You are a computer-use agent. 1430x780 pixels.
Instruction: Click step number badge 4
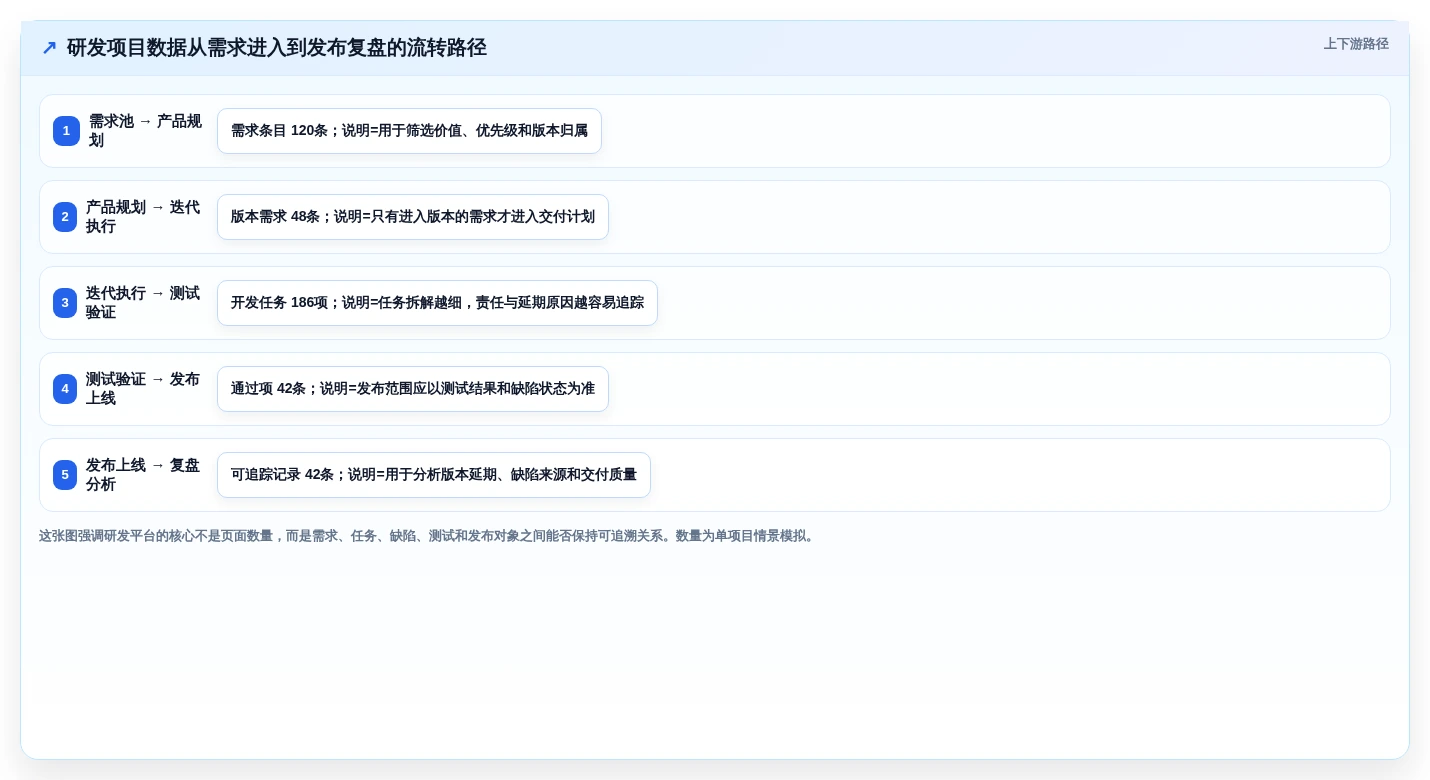pyautogui.click(x=65, y=389)
